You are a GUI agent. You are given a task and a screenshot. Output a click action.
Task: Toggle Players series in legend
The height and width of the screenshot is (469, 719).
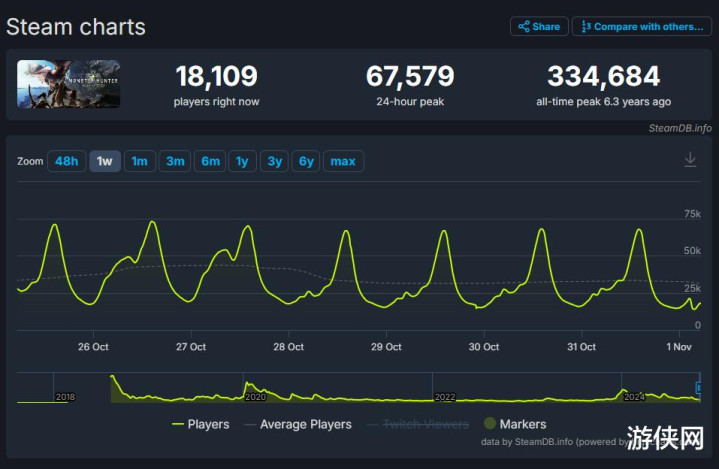[201, 424]
